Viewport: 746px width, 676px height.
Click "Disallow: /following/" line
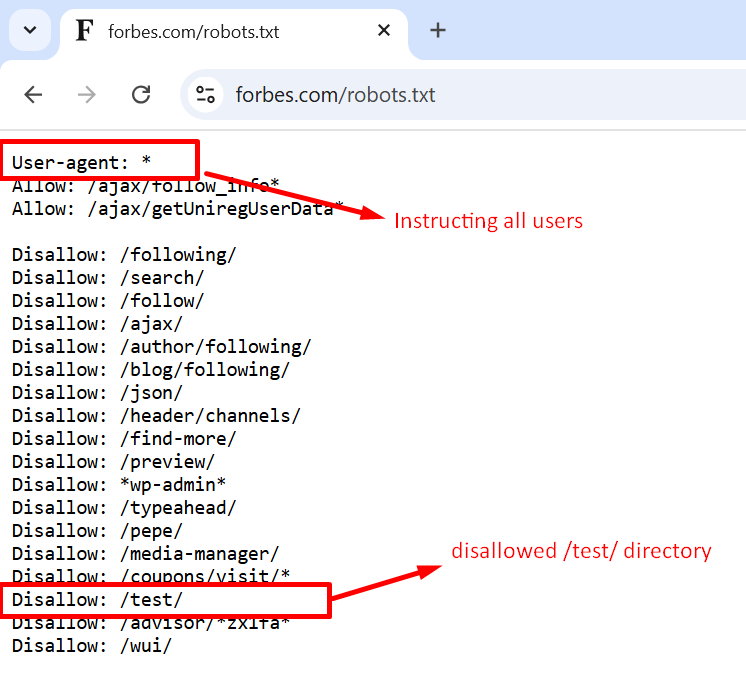tap(124, 255)
